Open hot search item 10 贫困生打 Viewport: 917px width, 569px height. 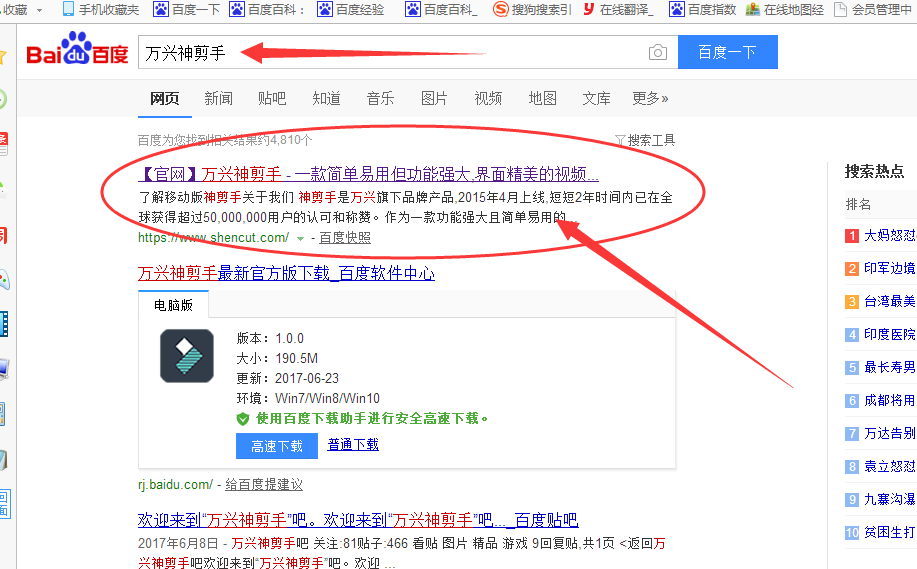(889, 532)
